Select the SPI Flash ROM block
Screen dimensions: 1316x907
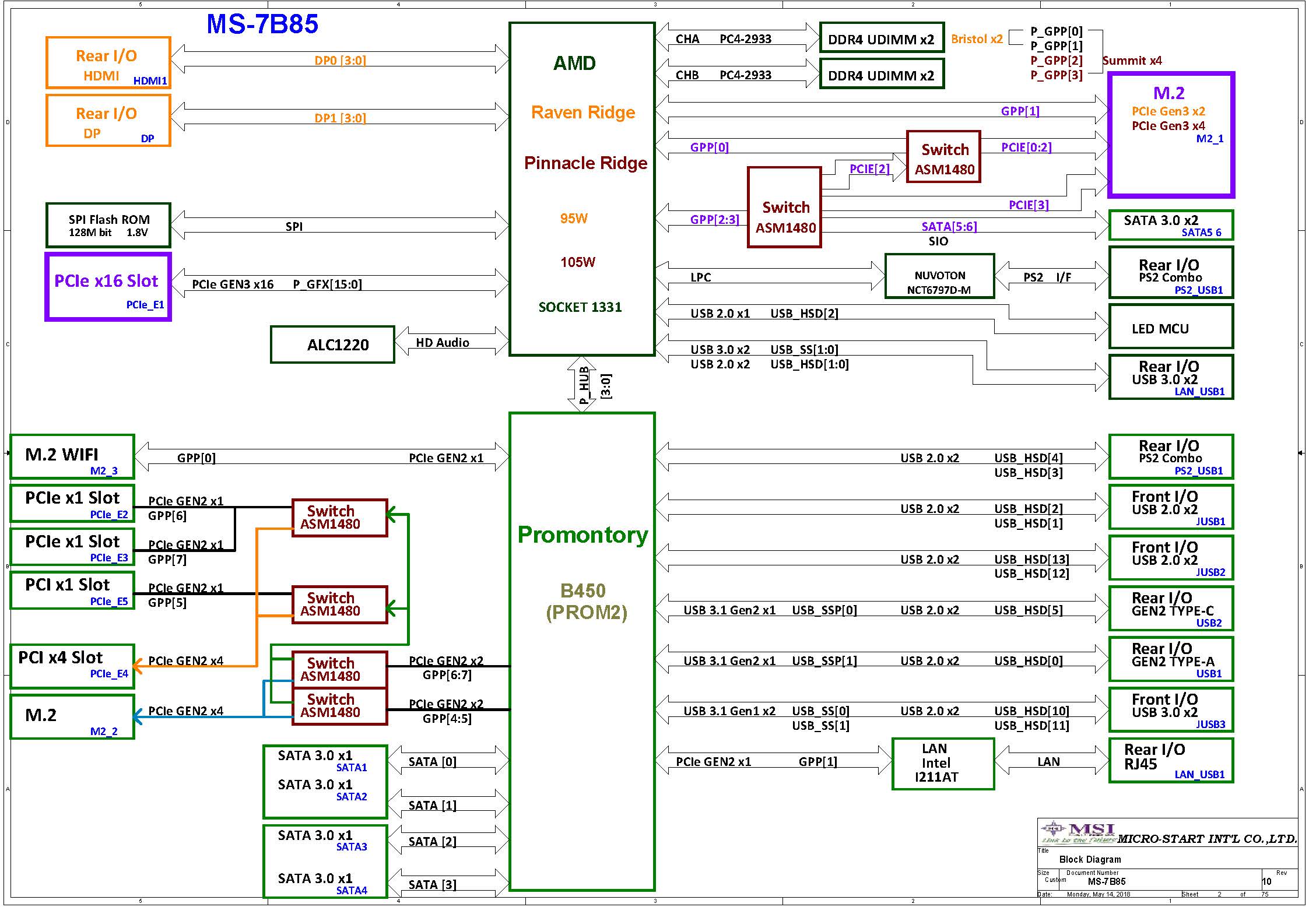108,225
